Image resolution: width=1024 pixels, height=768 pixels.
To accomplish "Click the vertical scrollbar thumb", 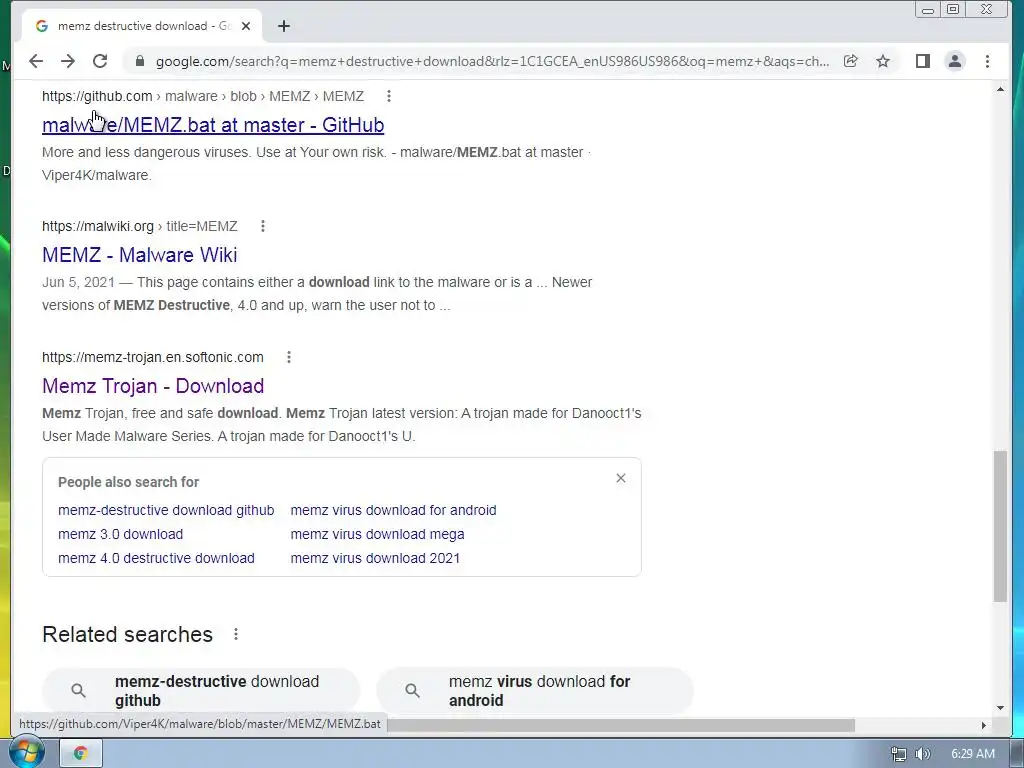I will (1000, 526).
